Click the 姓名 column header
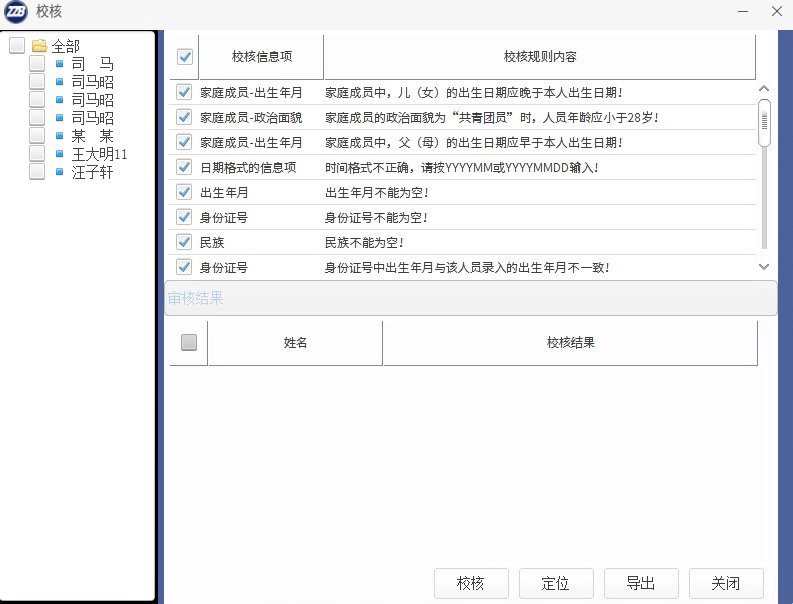Viewport: 793px width, 604px height. click(x=295, y=342)
